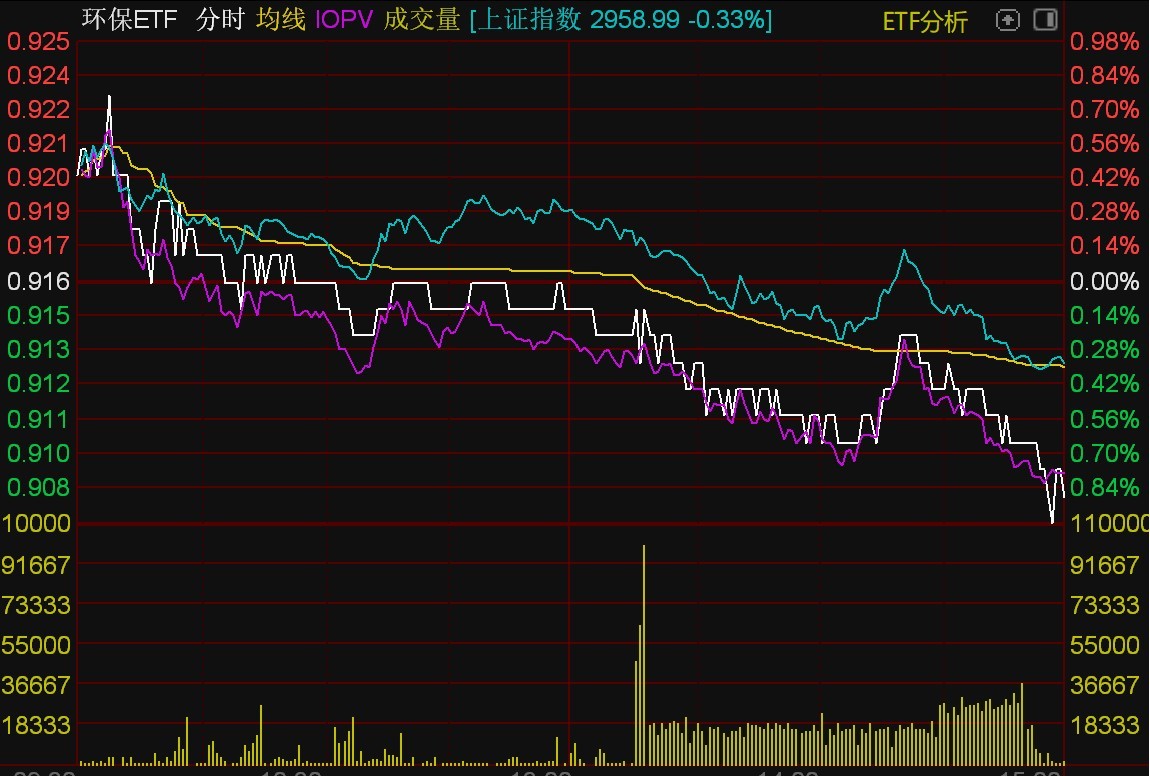Click the add-to-favorites circle icon
Screen dimensions: 1150x776
click(1007, 19)
